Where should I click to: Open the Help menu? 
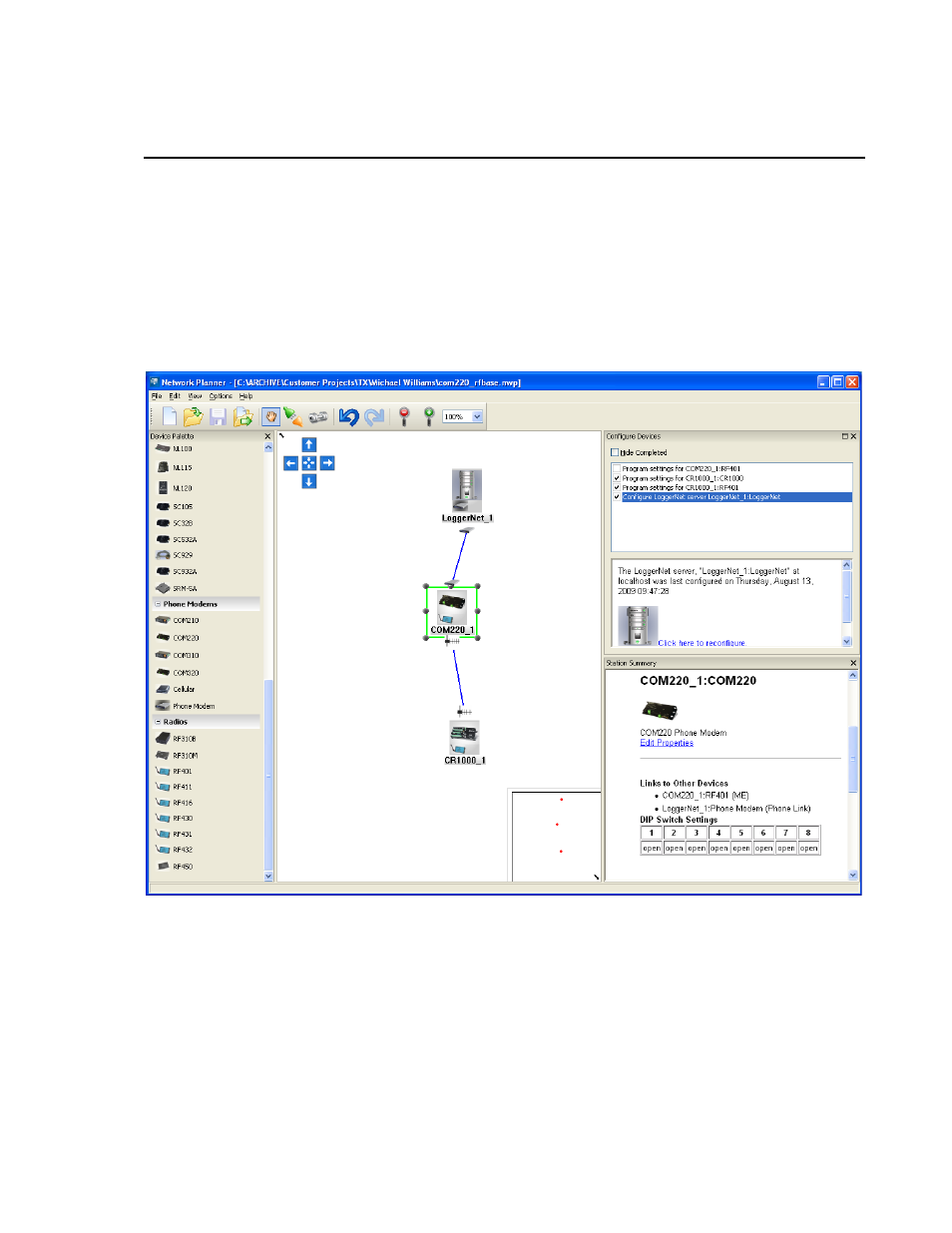click(245, 396)
